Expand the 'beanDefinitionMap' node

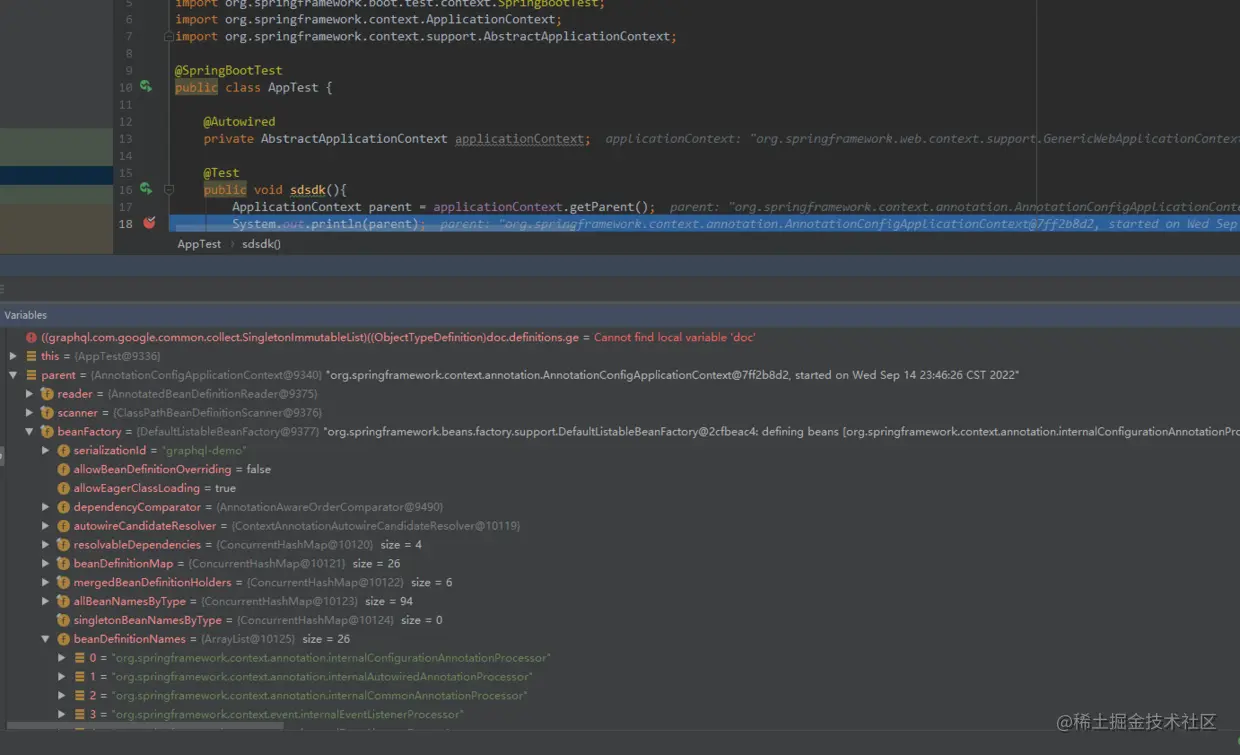tap(45, 564)
